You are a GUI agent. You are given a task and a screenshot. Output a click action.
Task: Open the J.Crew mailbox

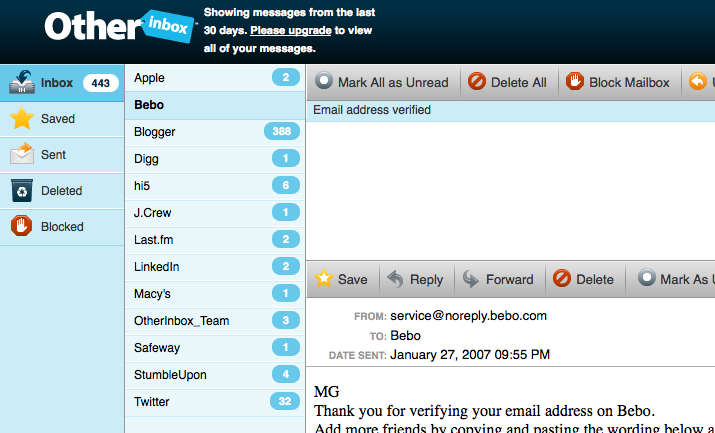pos(215,213)
